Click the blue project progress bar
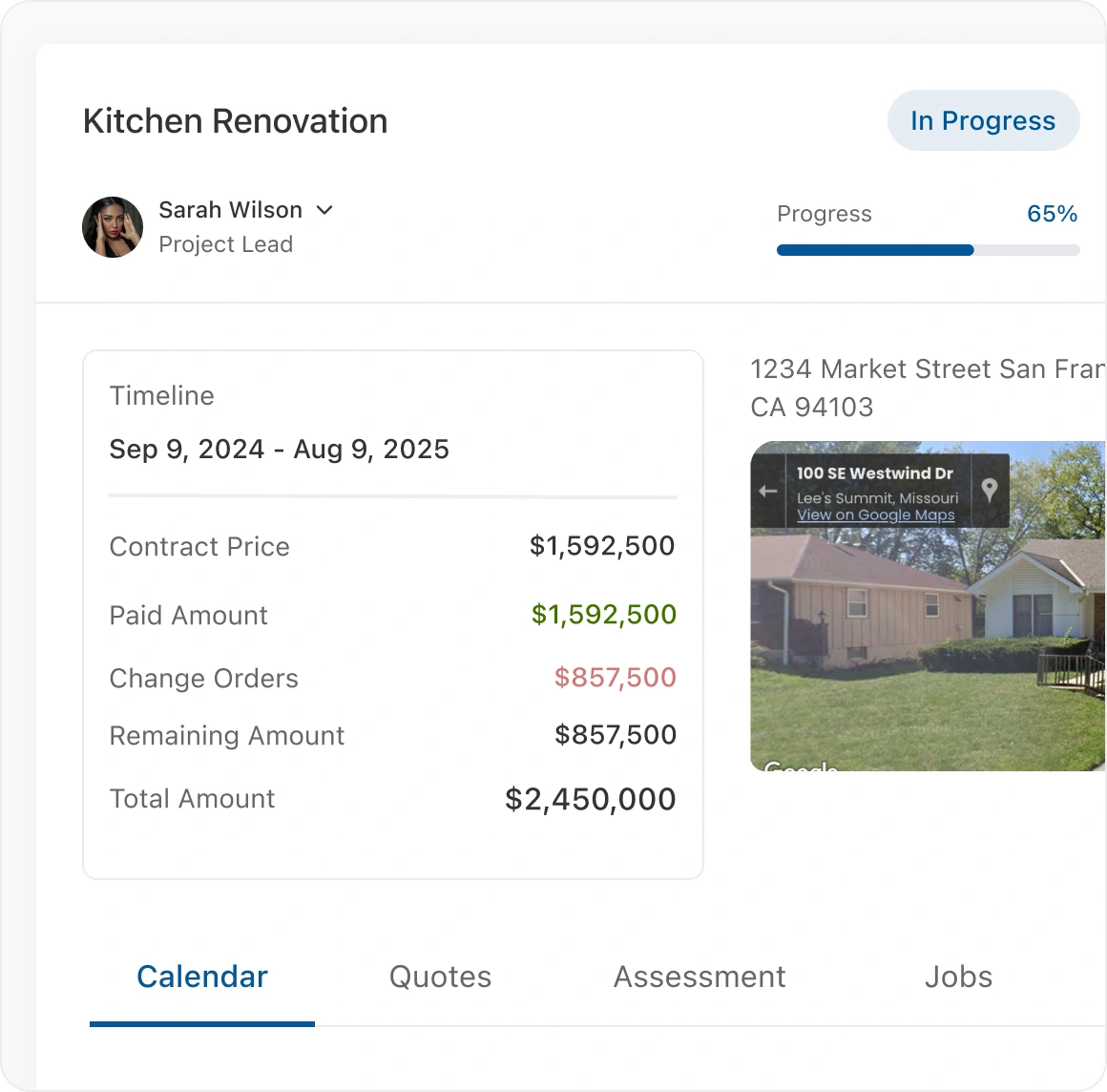1107x1092 pixels. [x=875, y=250]
